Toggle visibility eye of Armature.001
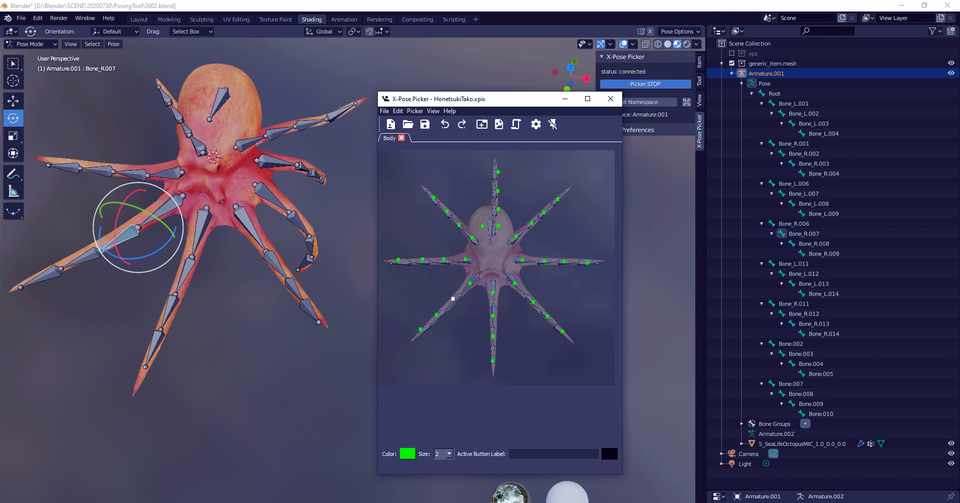Image resolution: width=960 pixels, height=503 pixels. coord(951,73)
